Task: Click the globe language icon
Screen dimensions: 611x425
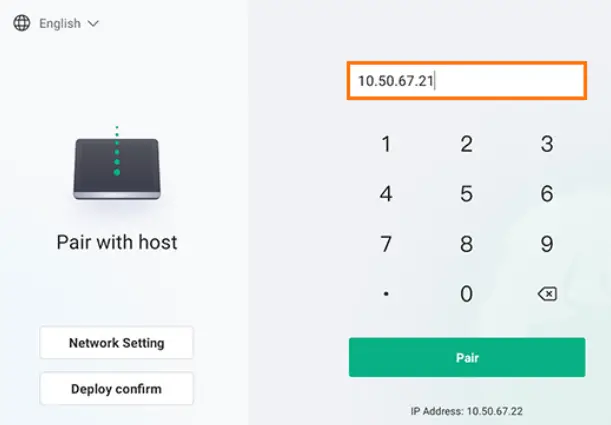Action: (22, 23)
